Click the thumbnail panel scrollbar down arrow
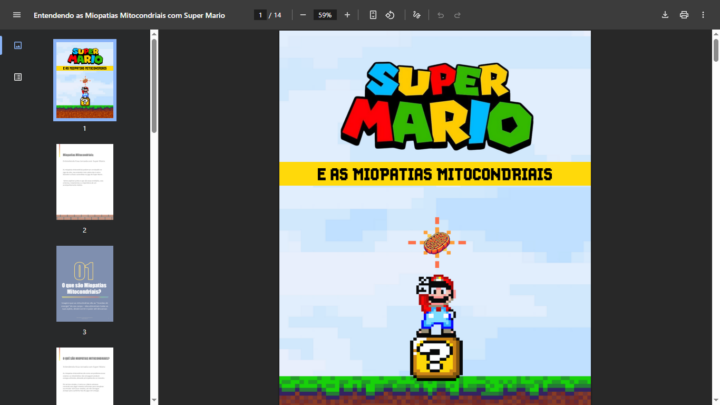The image size is (720, 405). click(154, 399)
